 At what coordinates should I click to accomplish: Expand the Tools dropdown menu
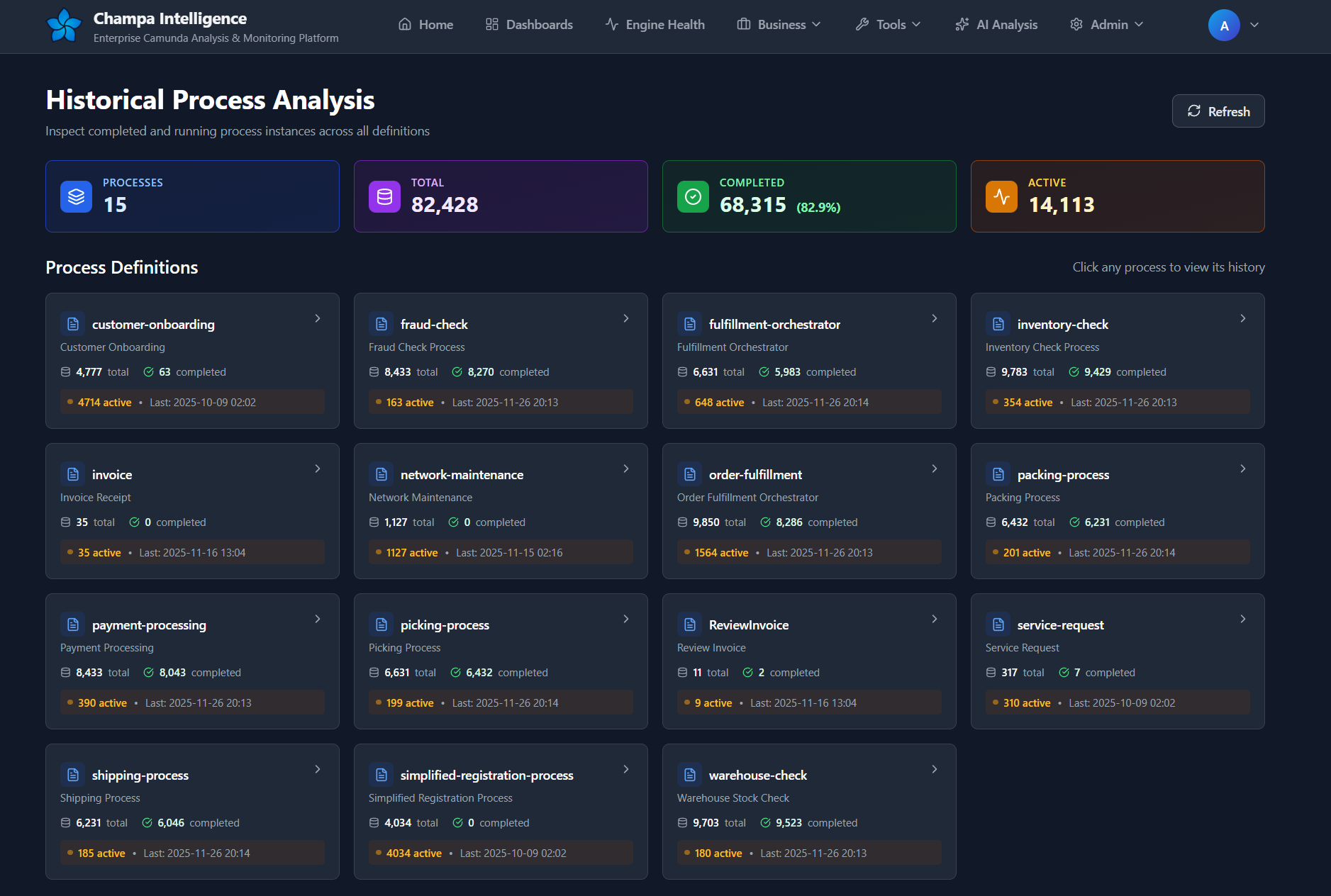click(889, 25)
